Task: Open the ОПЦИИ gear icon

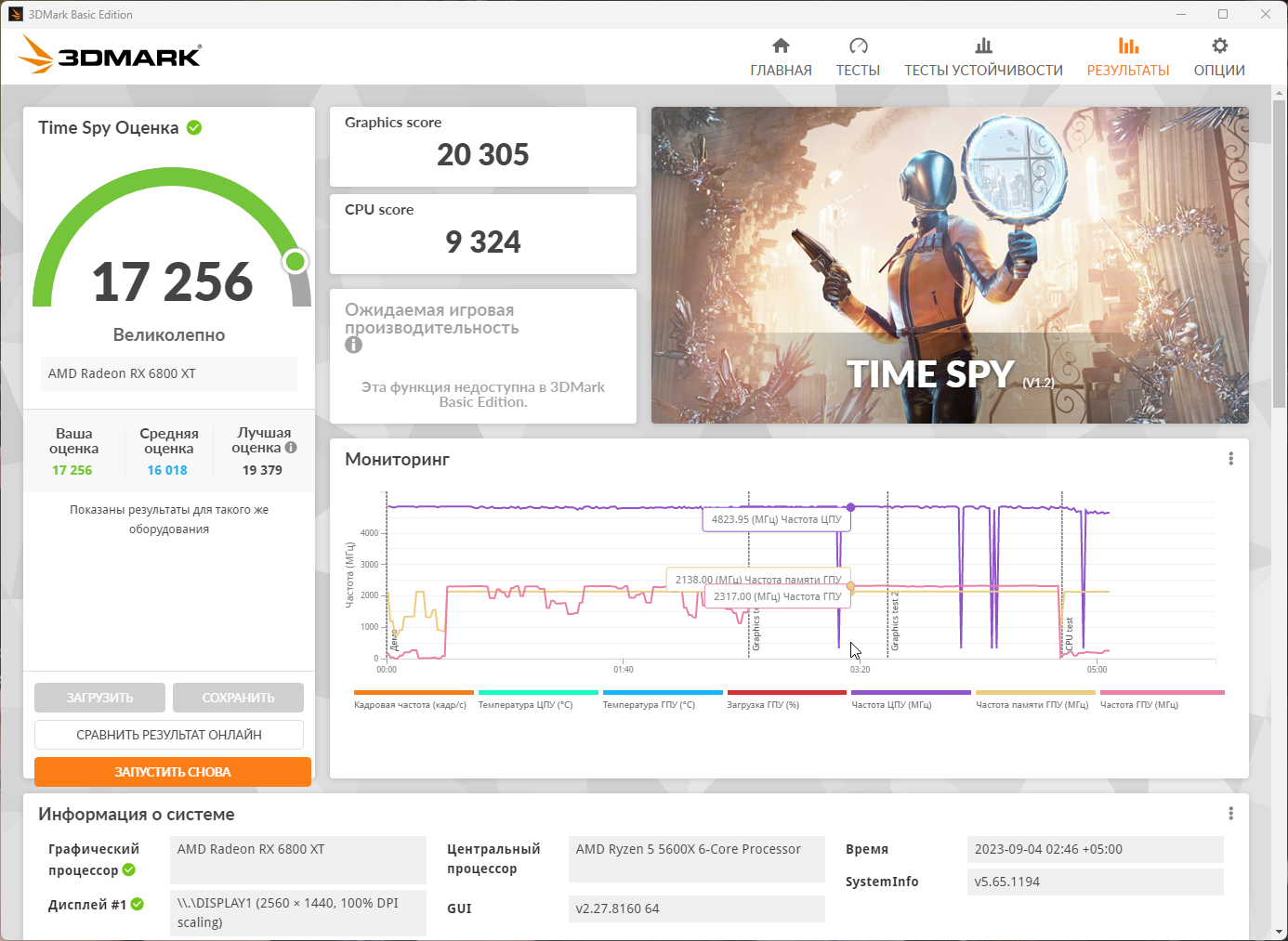Action: pos(1219,46)
